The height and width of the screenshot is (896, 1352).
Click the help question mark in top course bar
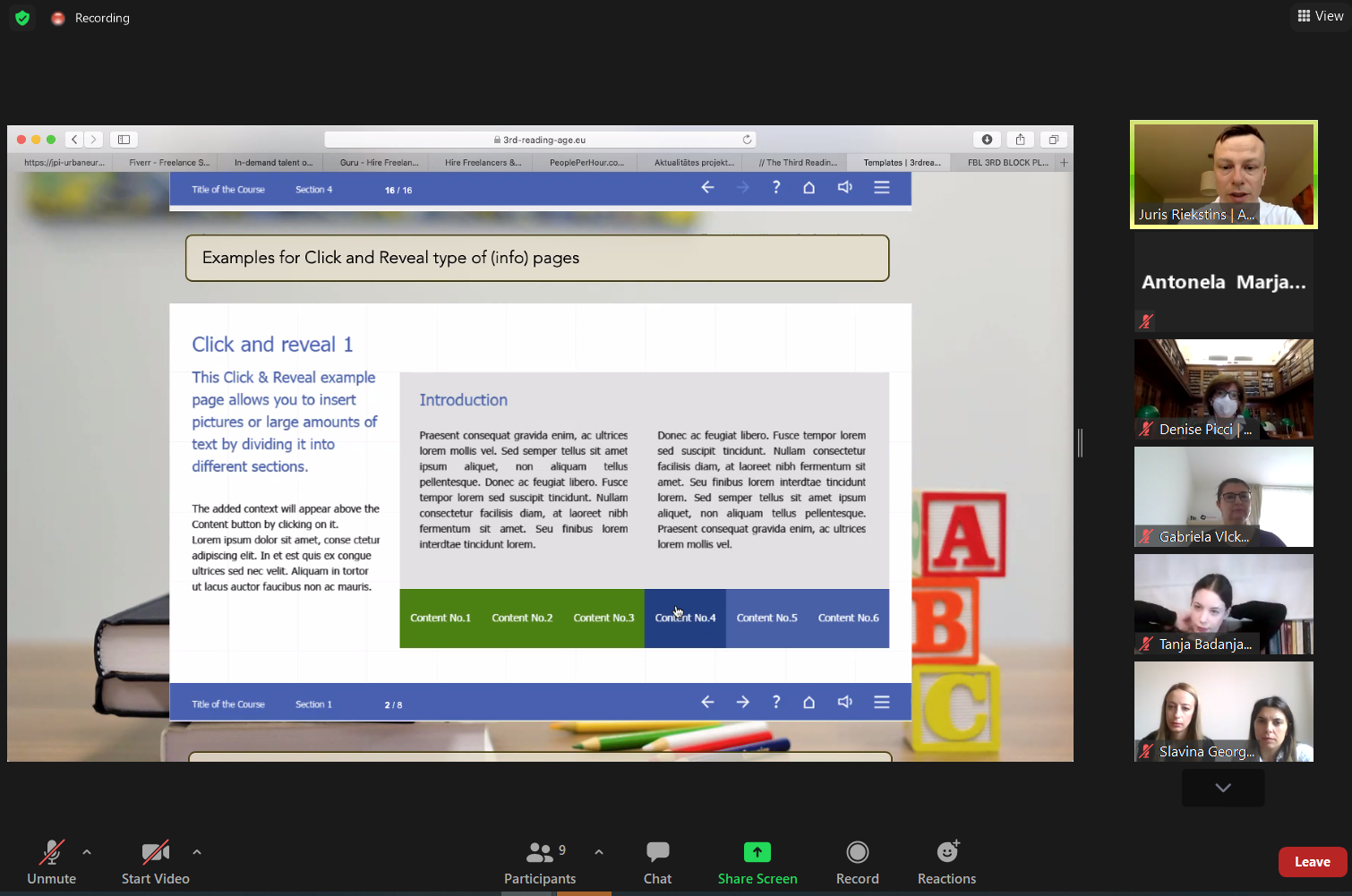(776, 188)
